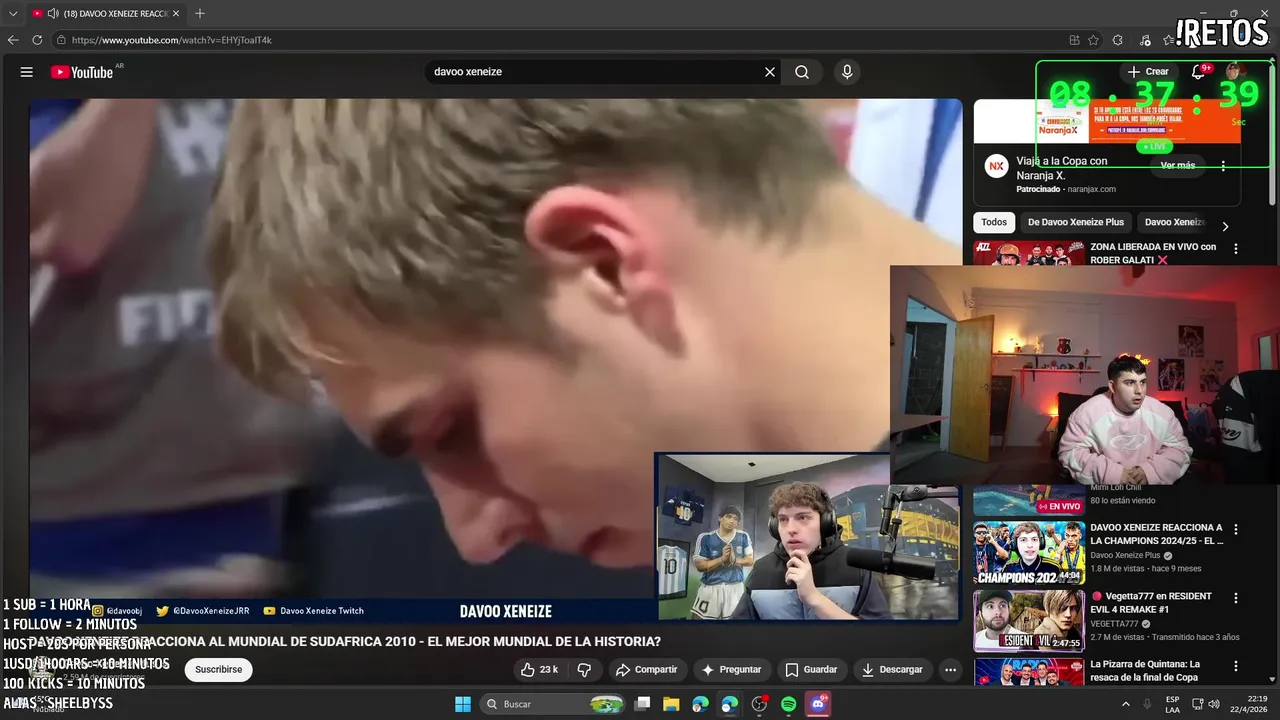Bookmark this page with star icon
Screen dimensions: 1280x720
(x=1093, y=40)
